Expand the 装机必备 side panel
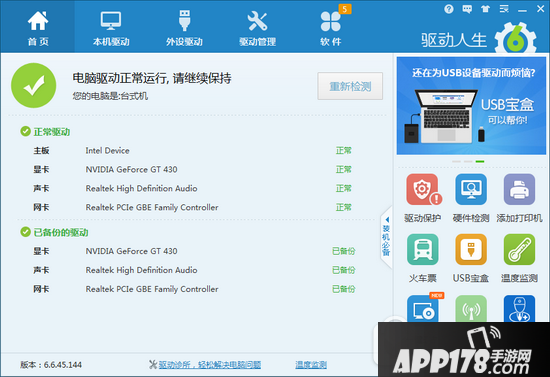Screen dimensions: 550x377 (x=386, y=237)
